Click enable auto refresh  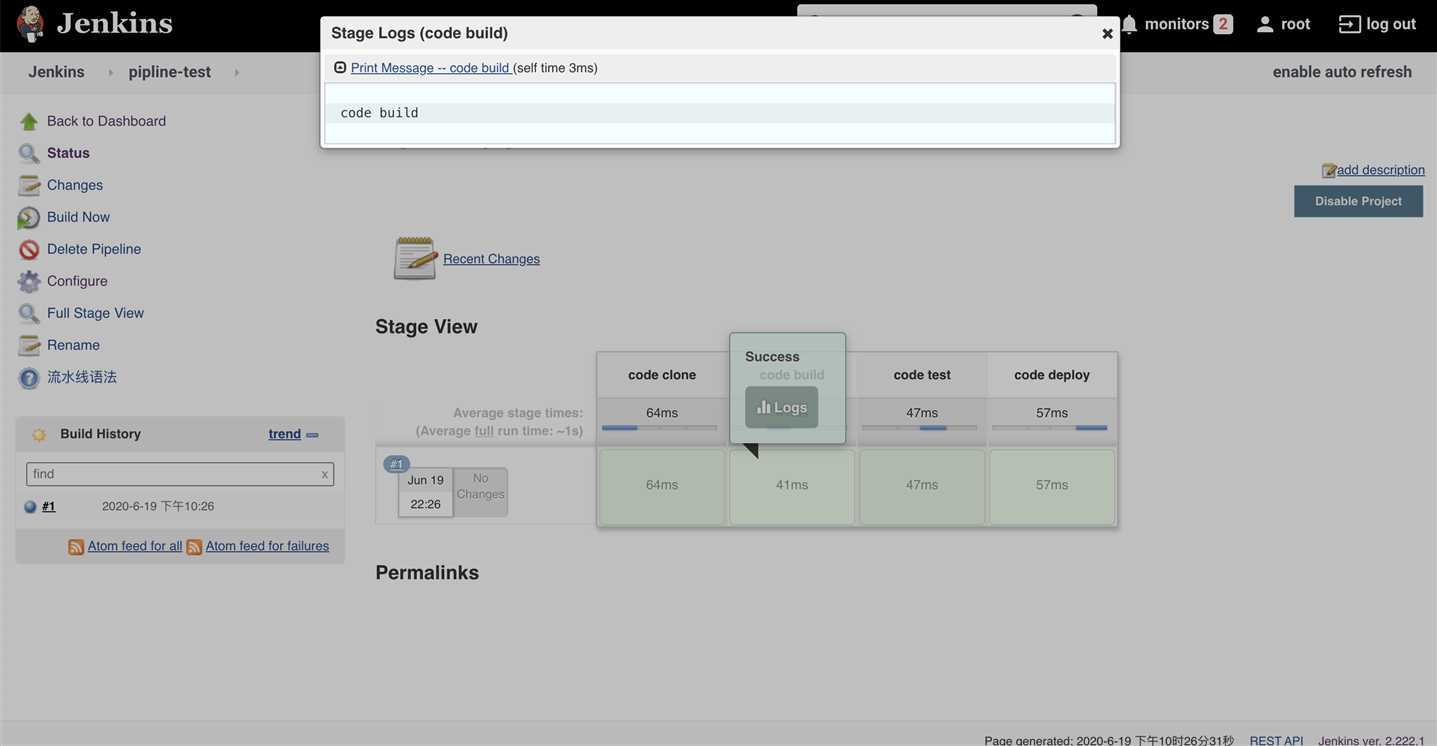coord(1342,72)
